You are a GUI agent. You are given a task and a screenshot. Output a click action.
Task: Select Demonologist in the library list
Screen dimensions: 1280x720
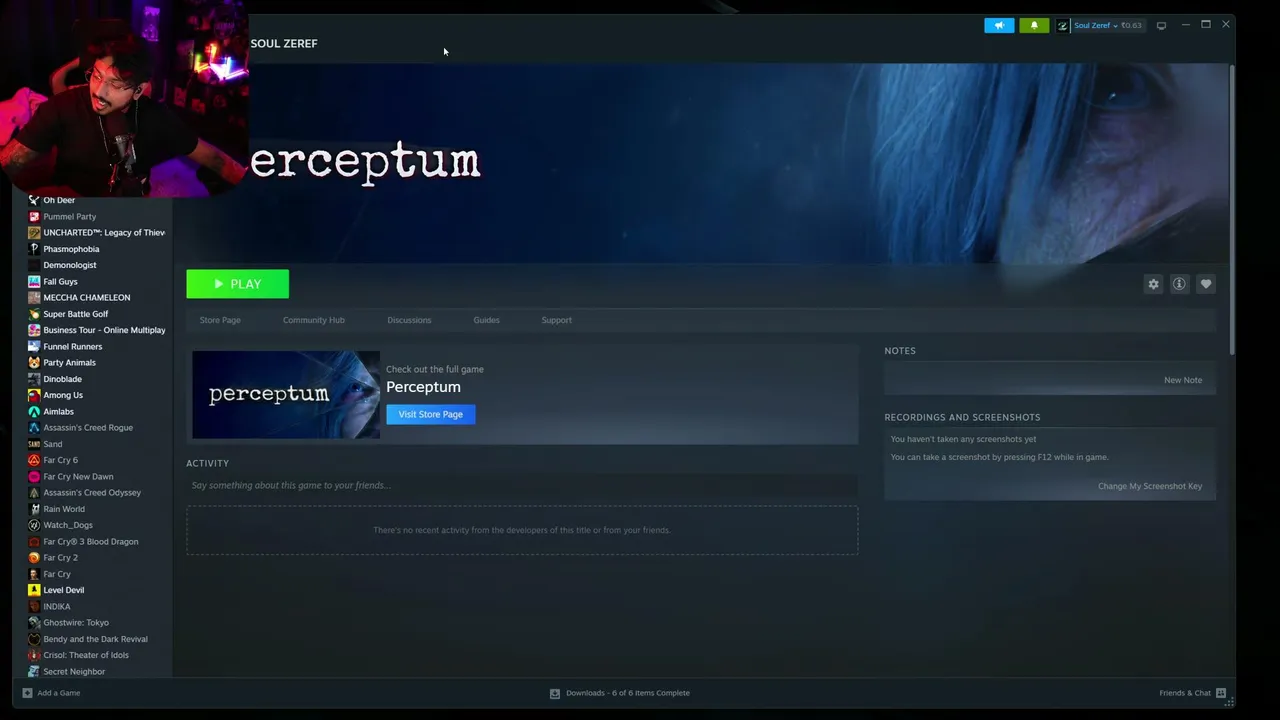(70, 265)
